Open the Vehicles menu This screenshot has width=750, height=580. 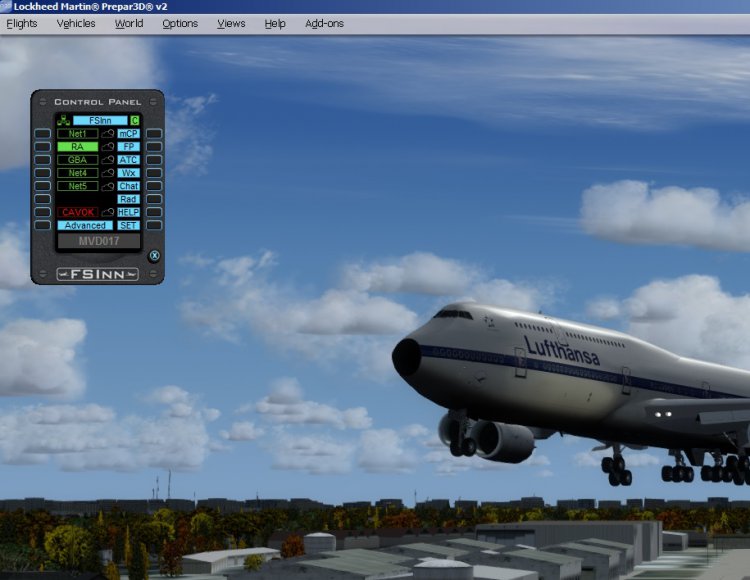[x=76, y=23]
